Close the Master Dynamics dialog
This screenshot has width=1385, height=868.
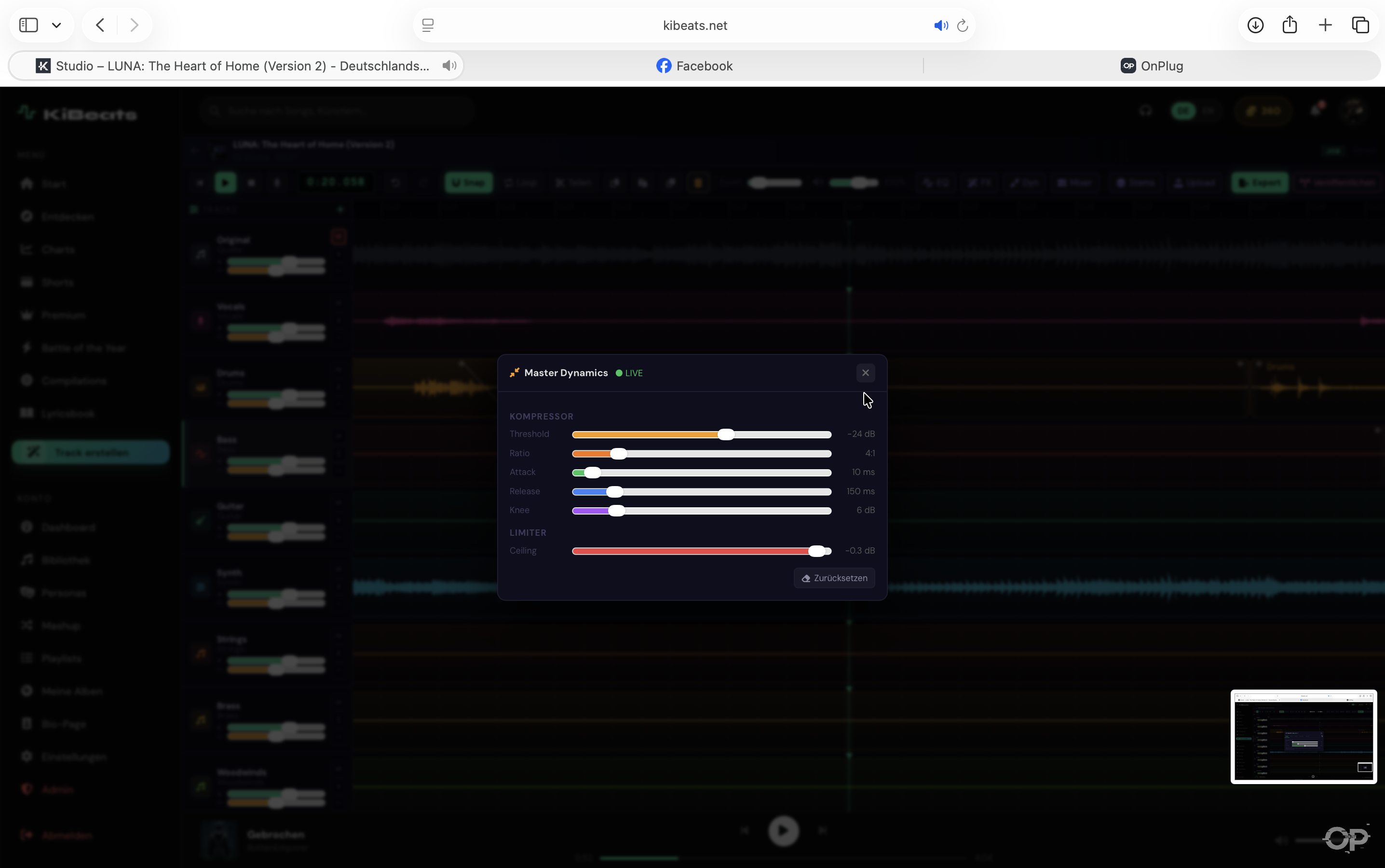(x=866, y=373)
